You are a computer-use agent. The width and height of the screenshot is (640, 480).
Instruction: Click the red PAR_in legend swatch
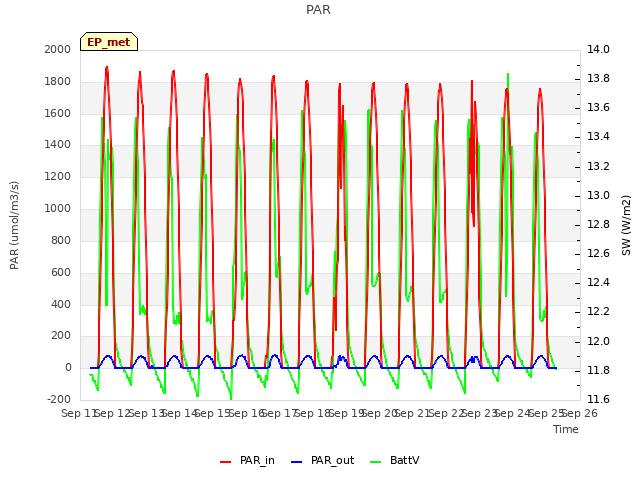225,462
